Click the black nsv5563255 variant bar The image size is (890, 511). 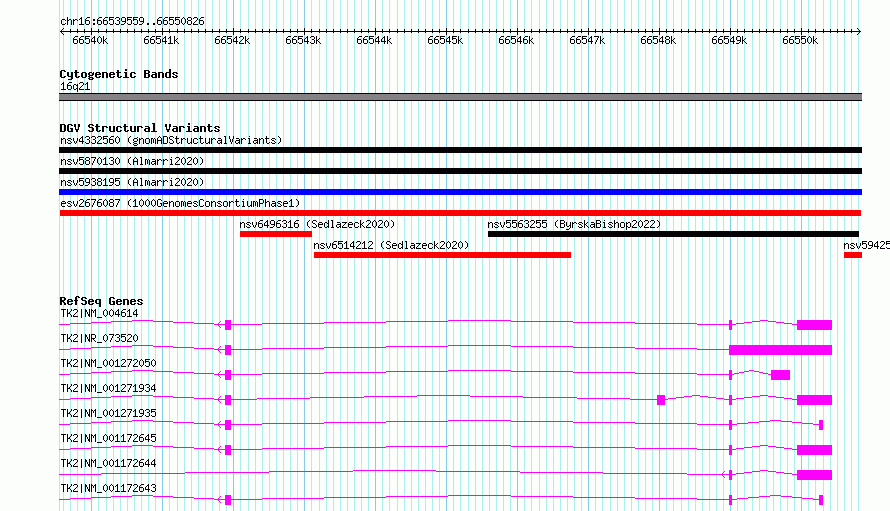coord(673,234)
